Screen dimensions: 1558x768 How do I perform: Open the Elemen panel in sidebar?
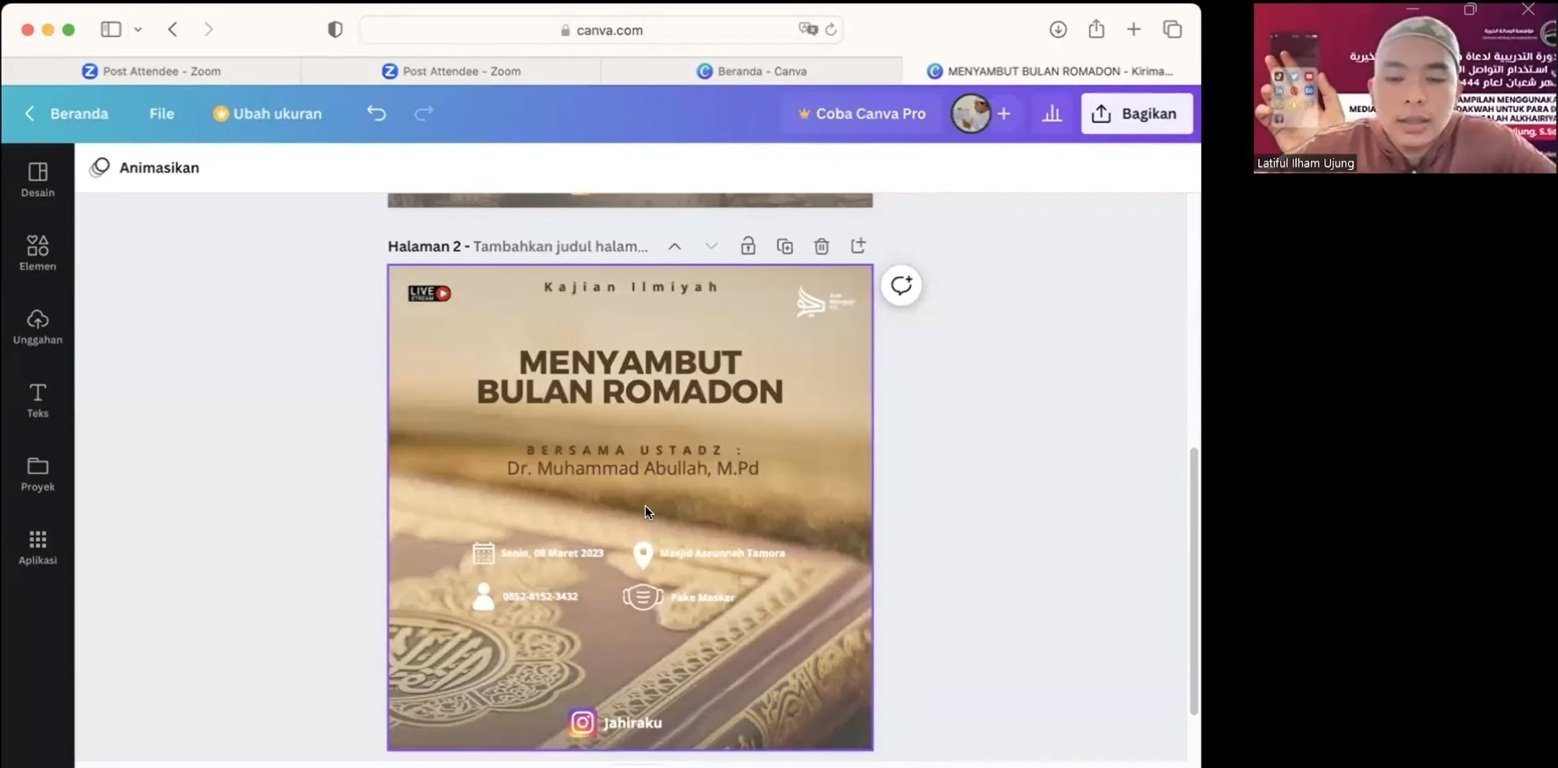point(37,252)
